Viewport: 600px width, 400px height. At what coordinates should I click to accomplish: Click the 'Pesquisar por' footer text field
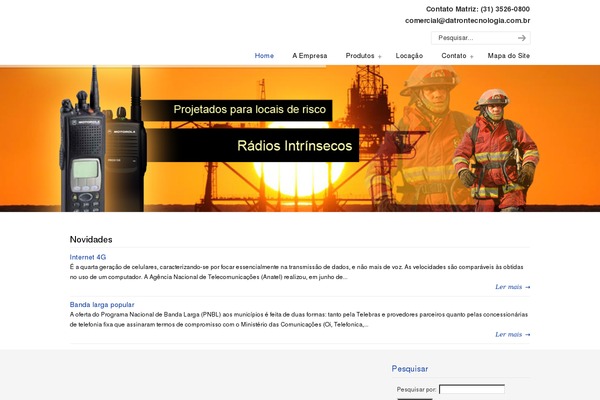[x=471, y=389]
